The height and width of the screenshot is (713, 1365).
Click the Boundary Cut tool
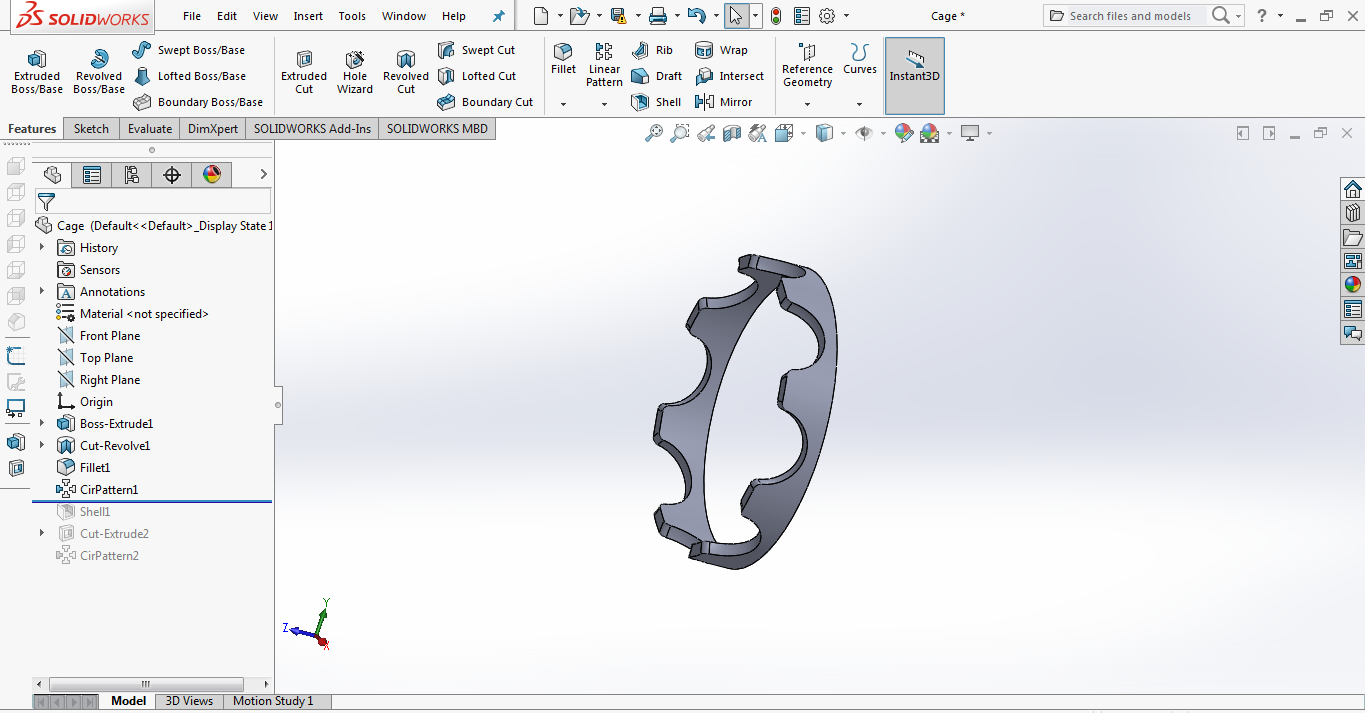(485, 102)
